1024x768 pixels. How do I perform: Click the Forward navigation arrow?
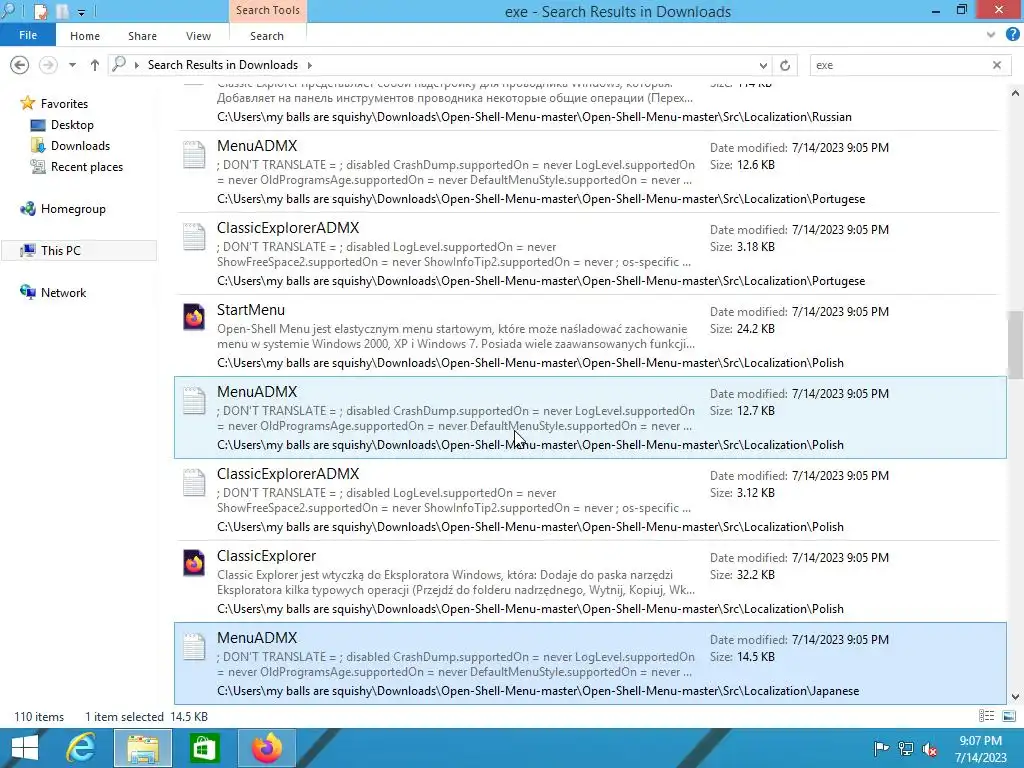click(x=48, y=65)
